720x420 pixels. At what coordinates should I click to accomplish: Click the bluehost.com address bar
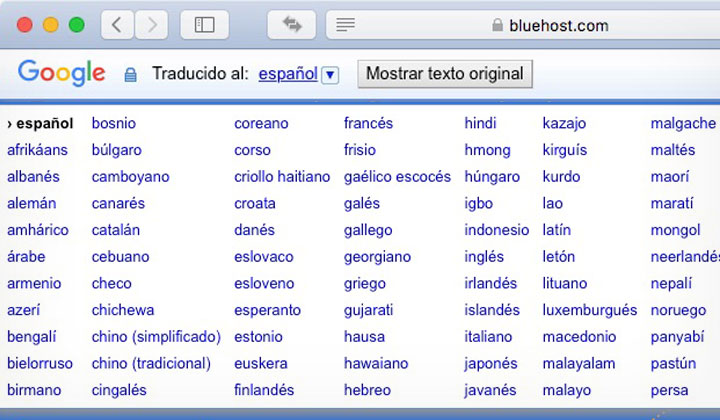(x=523, y=25)
